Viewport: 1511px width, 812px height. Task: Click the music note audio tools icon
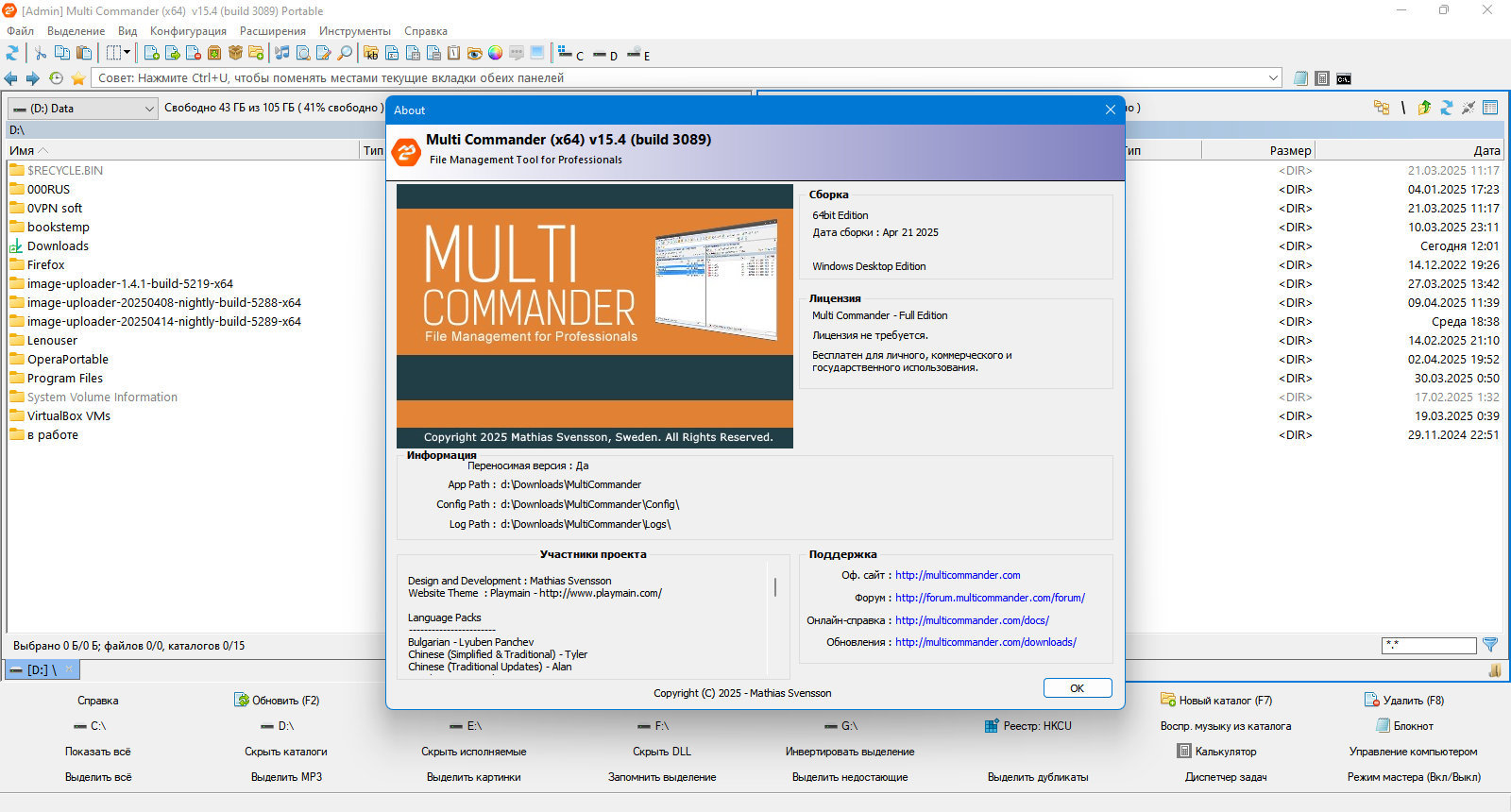click(281, 53)
